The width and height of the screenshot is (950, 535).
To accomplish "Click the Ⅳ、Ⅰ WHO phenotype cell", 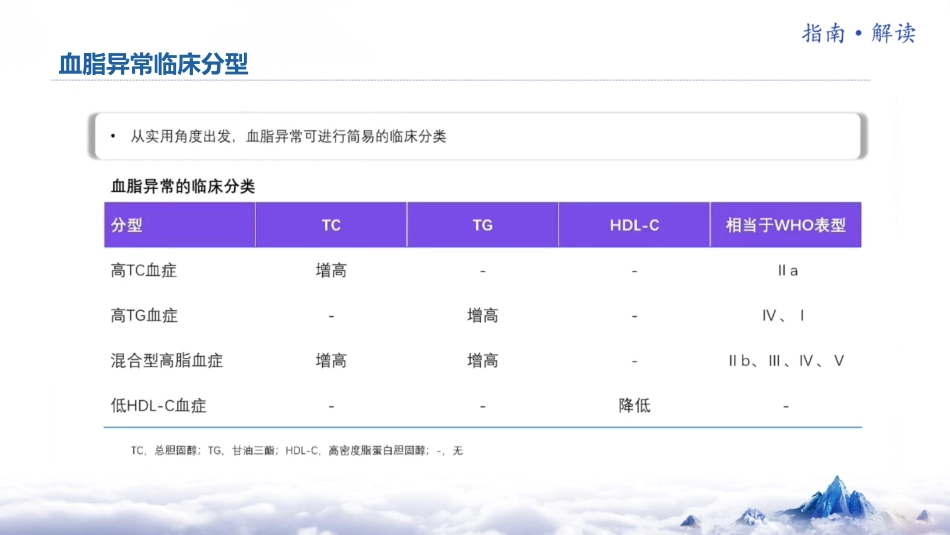I will [783, 316].
